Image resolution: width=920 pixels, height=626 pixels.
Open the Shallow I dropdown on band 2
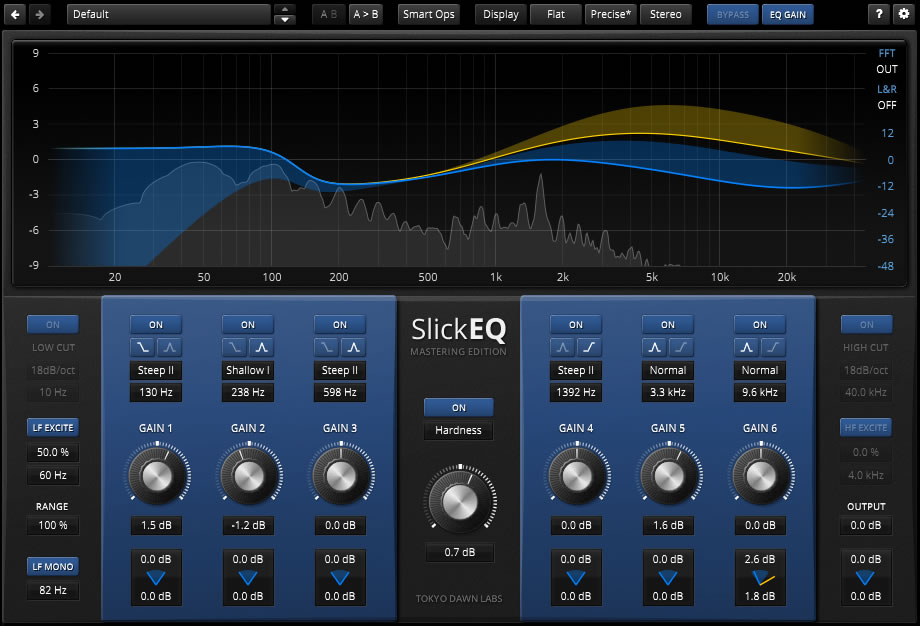pos(247,370)
